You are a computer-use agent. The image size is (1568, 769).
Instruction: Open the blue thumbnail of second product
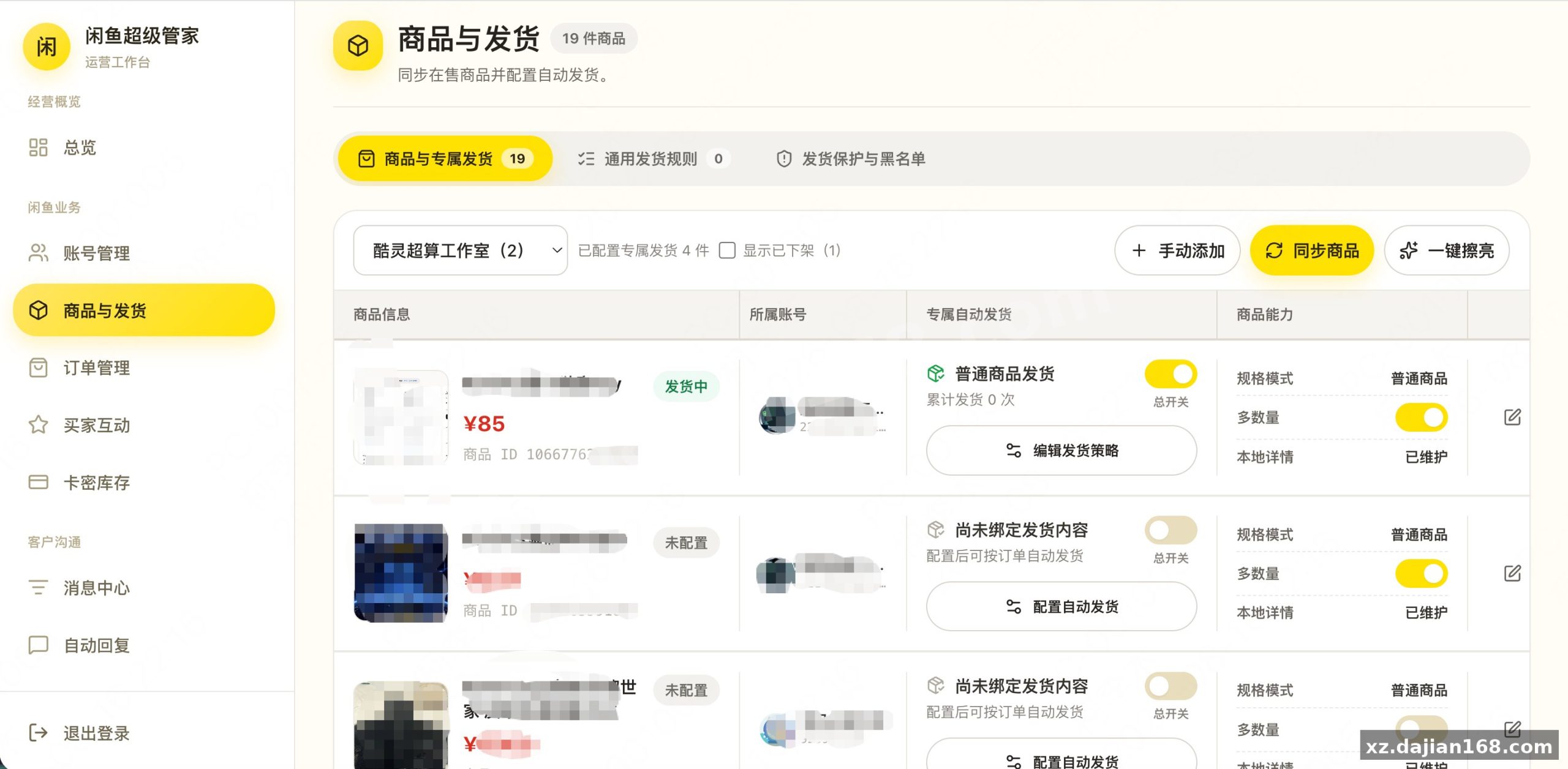click(x=401, y=573)
